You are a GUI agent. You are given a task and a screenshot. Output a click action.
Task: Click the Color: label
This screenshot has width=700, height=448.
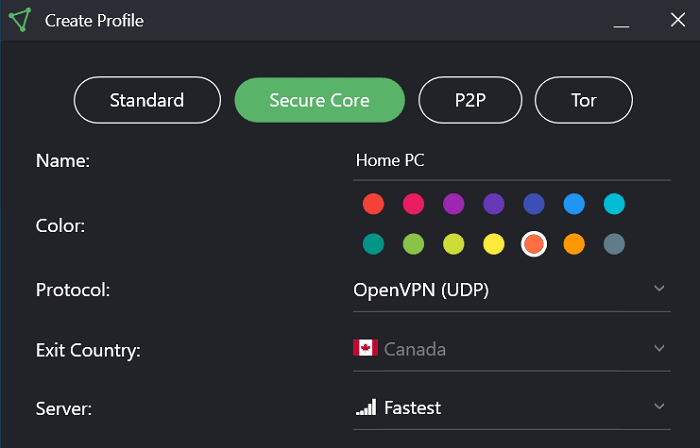[60, 226]
